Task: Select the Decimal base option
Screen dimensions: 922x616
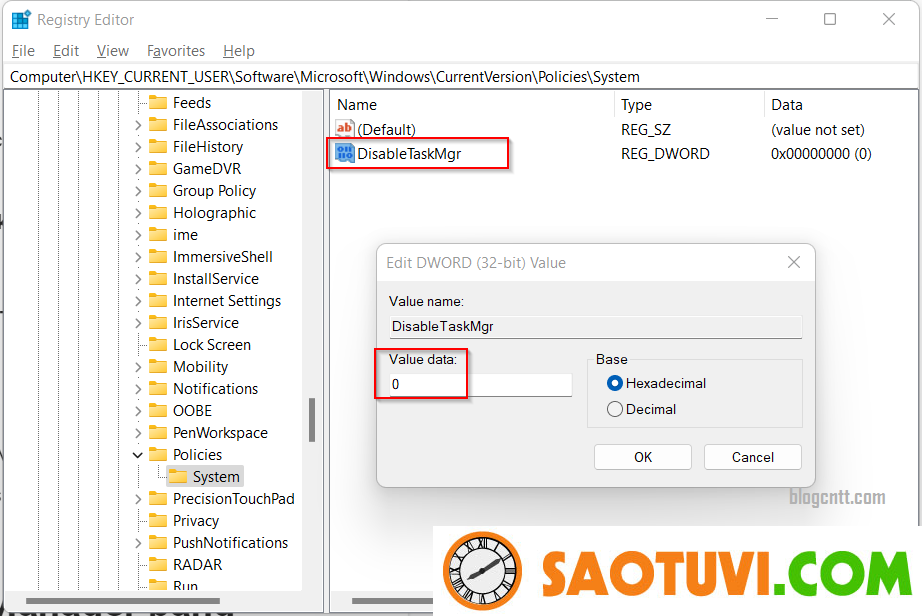Action: 615,409
